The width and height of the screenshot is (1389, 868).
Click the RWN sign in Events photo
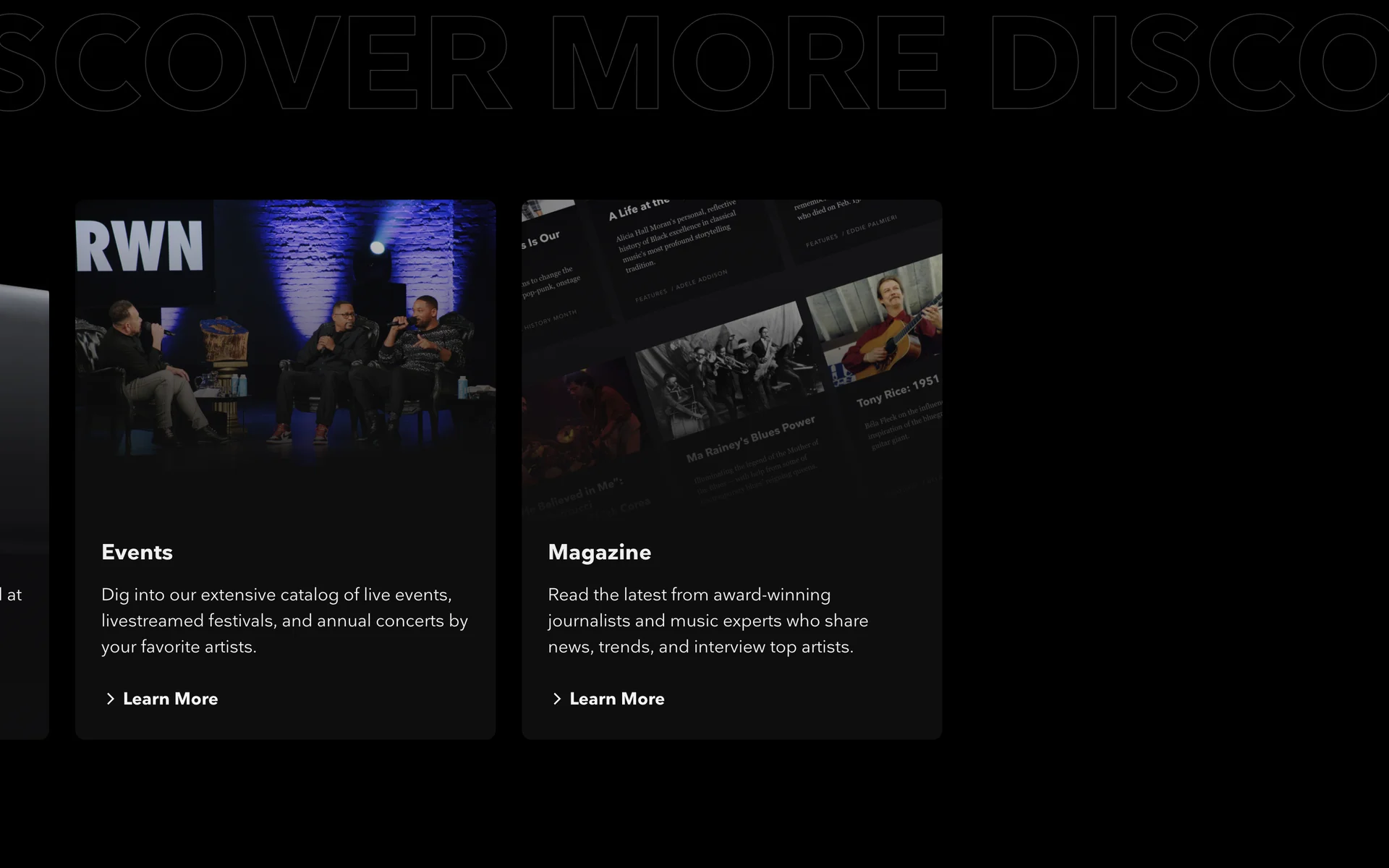click(x=140, y=247)
